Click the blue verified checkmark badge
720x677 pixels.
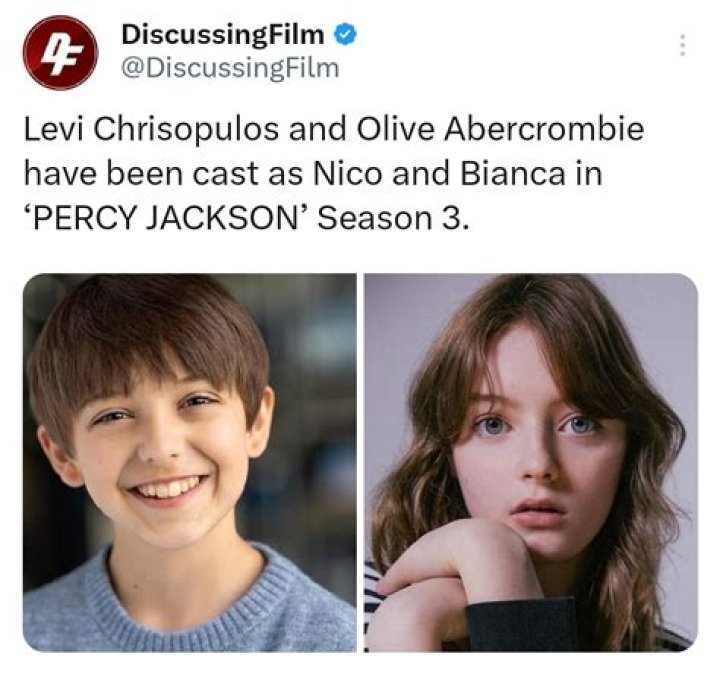point(344,35)
